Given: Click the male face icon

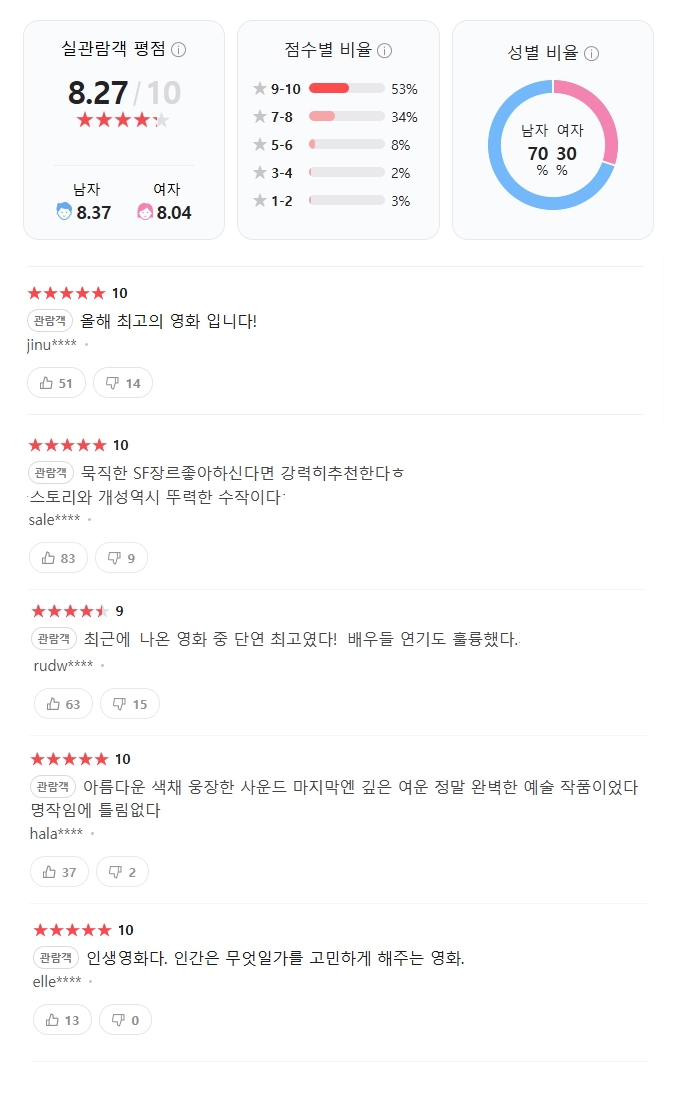Looking at the screenshot, I should coord(64,212).
